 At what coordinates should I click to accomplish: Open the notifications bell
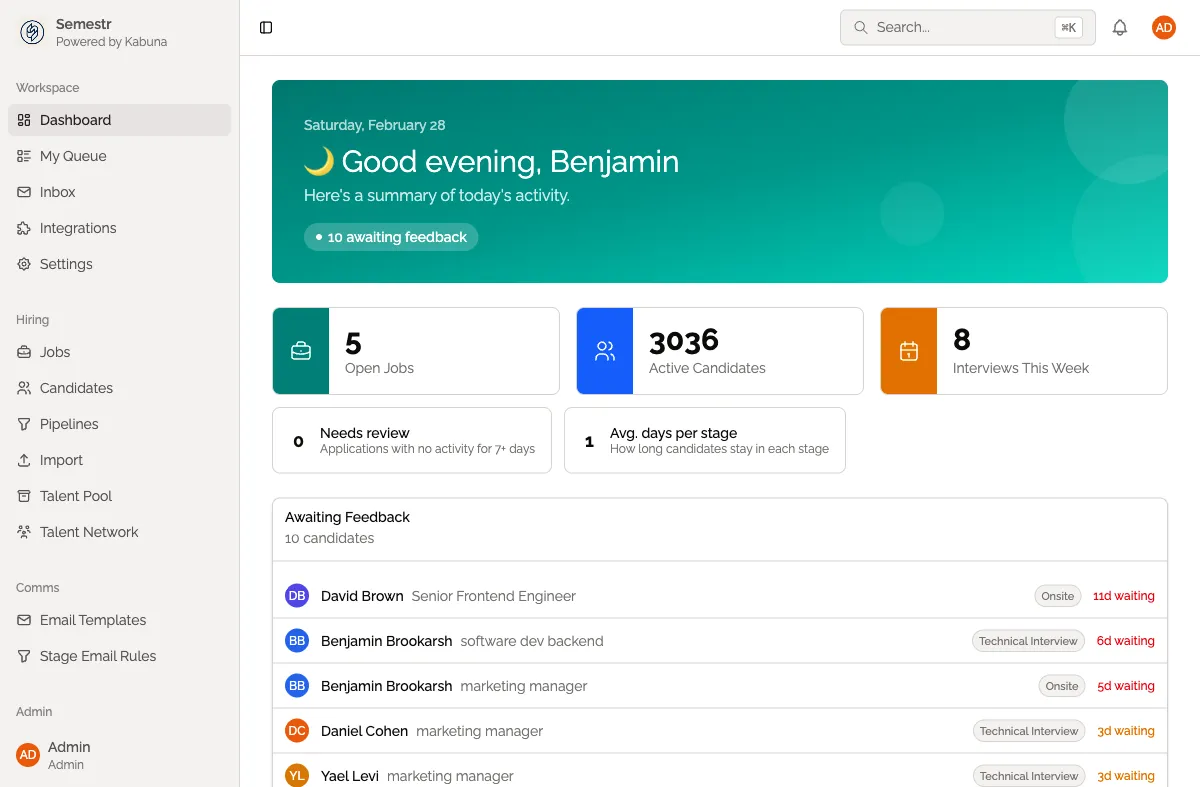[x=1120, y=28]
